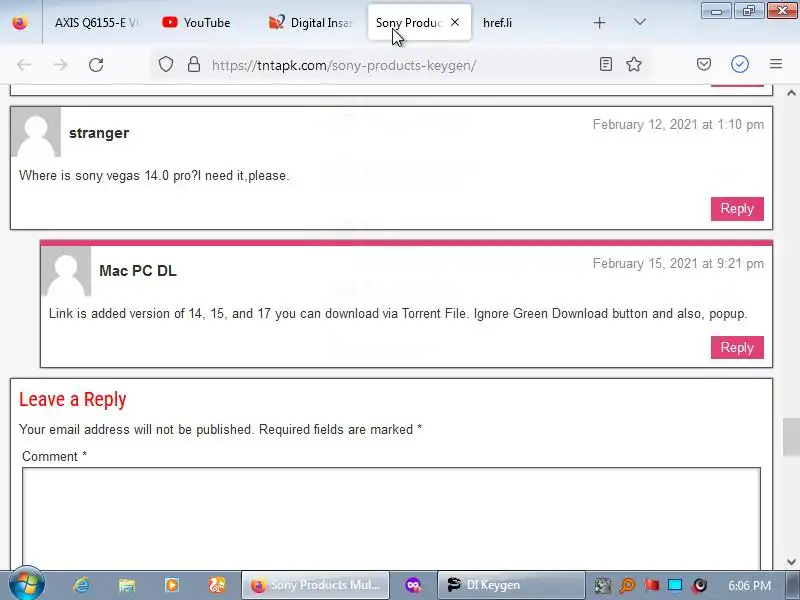
Task: Click the cyan monitor tray icon
Action: pos(675,585)
